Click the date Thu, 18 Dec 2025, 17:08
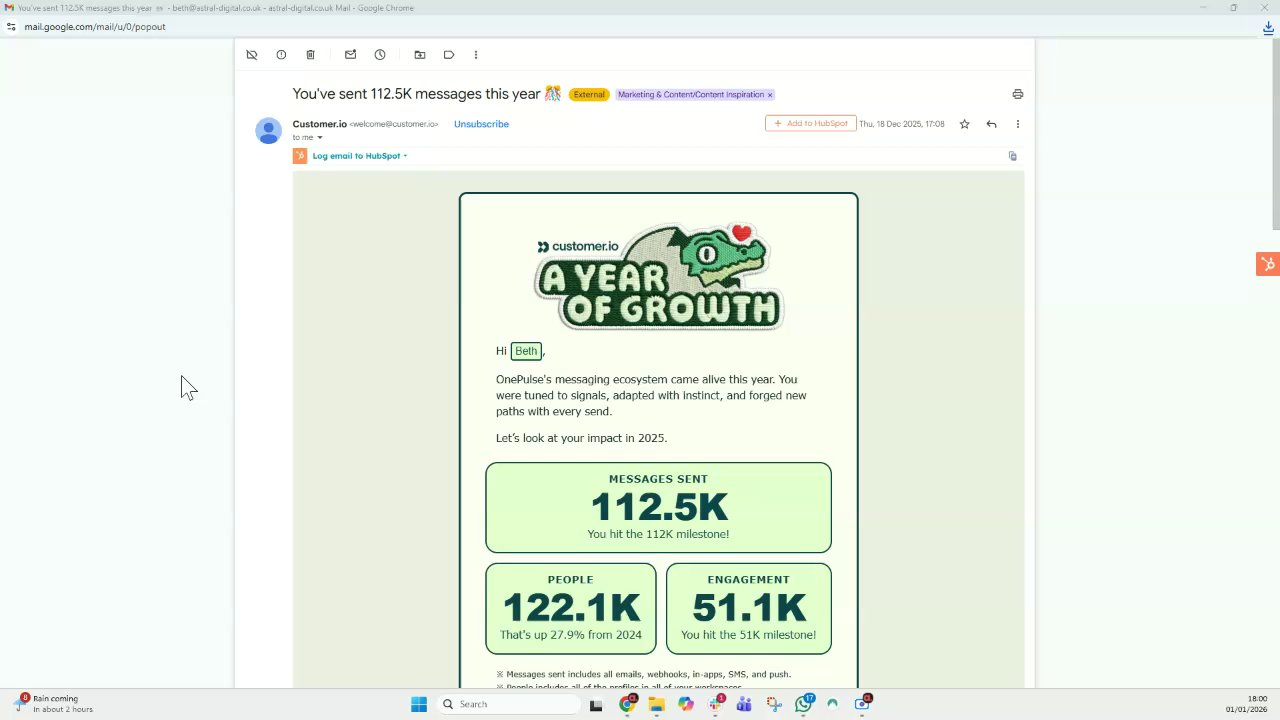The width and height of the screenshot is (1280, 720). click(x=901, y=124)
